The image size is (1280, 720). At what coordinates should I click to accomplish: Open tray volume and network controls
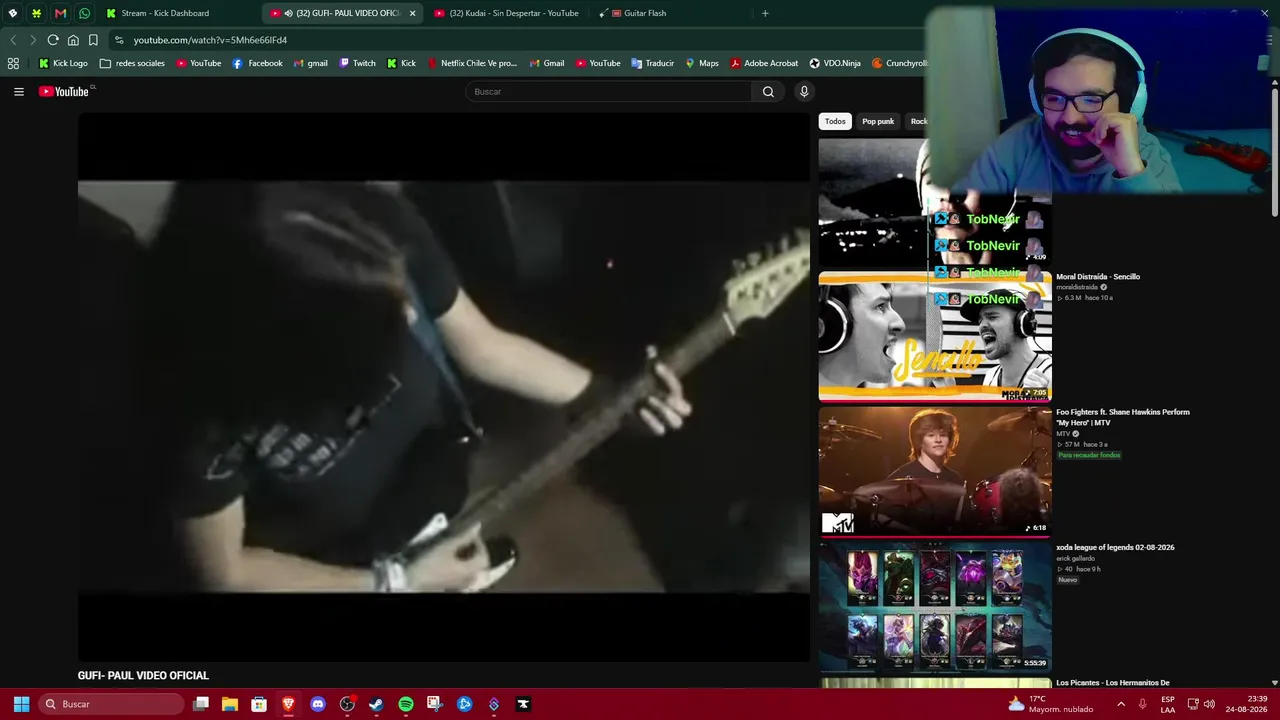(x=1201, y=704)
